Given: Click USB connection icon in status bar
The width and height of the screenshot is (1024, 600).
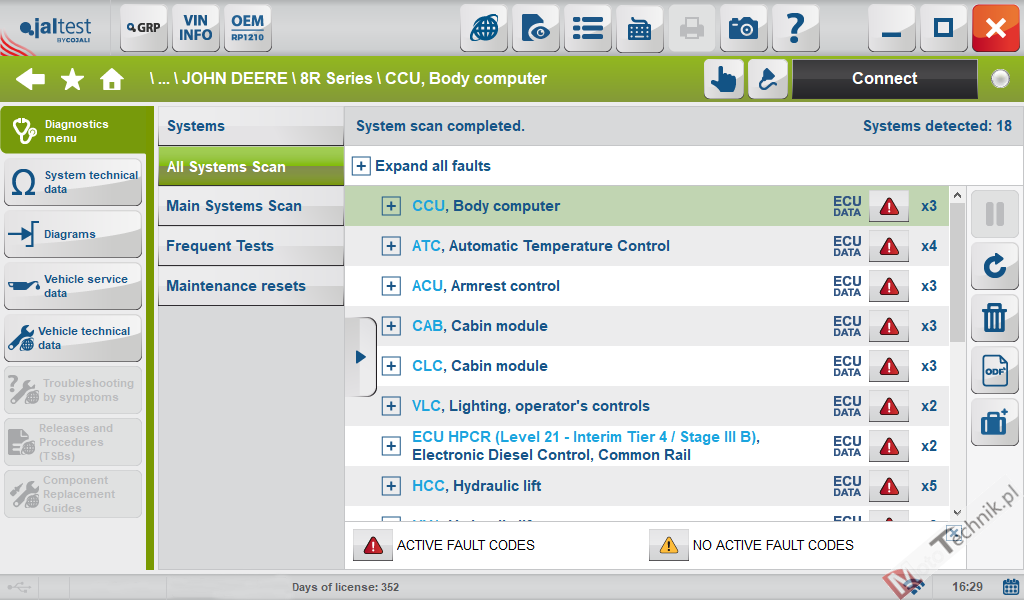Looking at the screenshot, I should 18,587.
